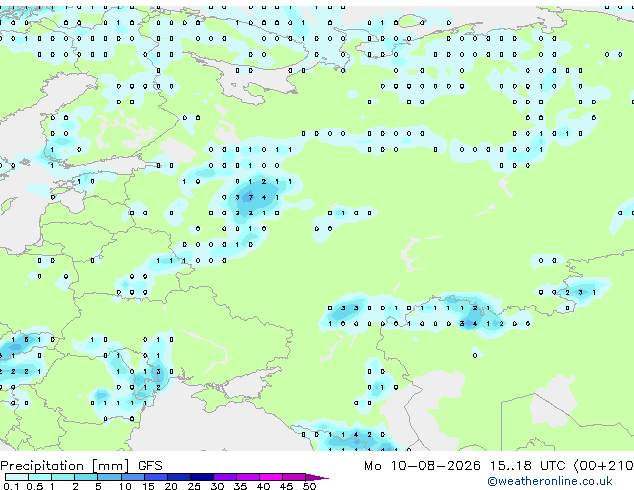Viewport: 634px width, 490px height.
Task: Click the 2–5 mm legend swatch
Action: tap(86, 477)
